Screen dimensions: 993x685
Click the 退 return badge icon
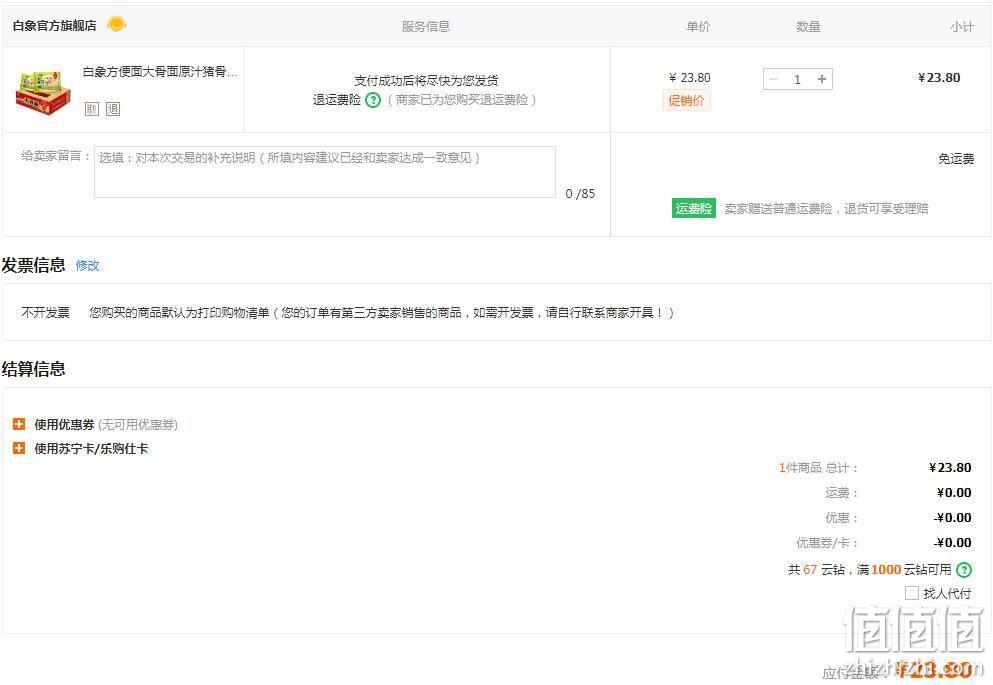[x=113, y=109]
